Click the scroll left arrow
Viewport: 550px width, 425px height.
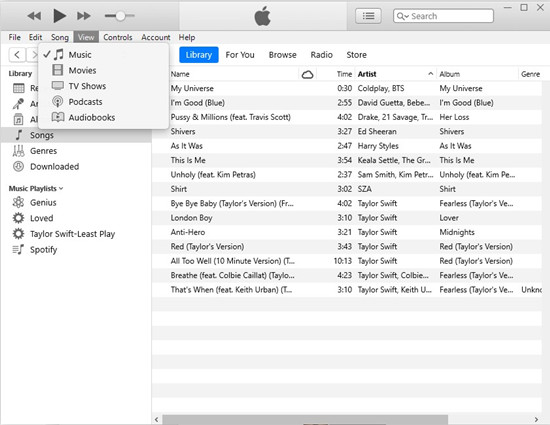click(x=156, y=419)
